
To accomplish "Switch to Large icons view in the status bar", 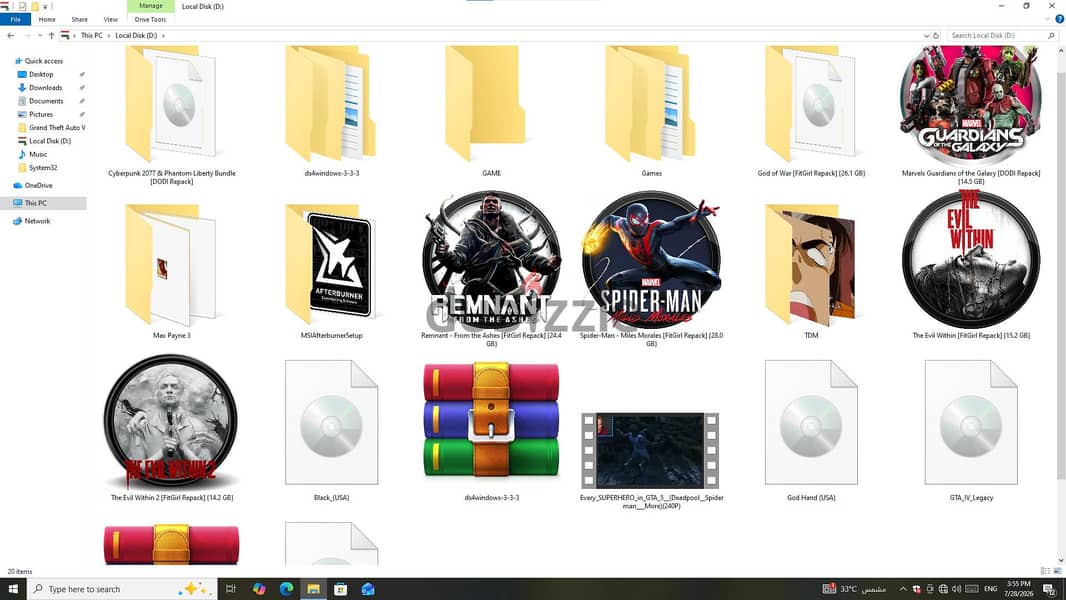I will (1057, 571).
